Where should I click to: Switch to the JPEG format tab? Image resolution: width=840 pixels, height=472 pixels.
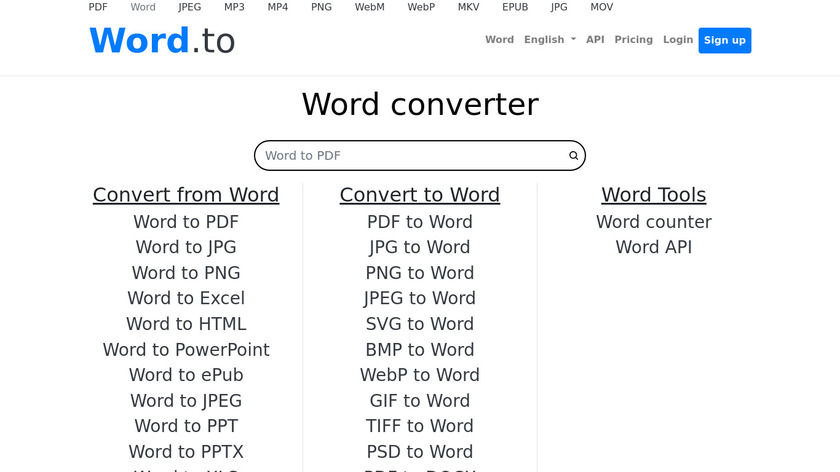190,7
